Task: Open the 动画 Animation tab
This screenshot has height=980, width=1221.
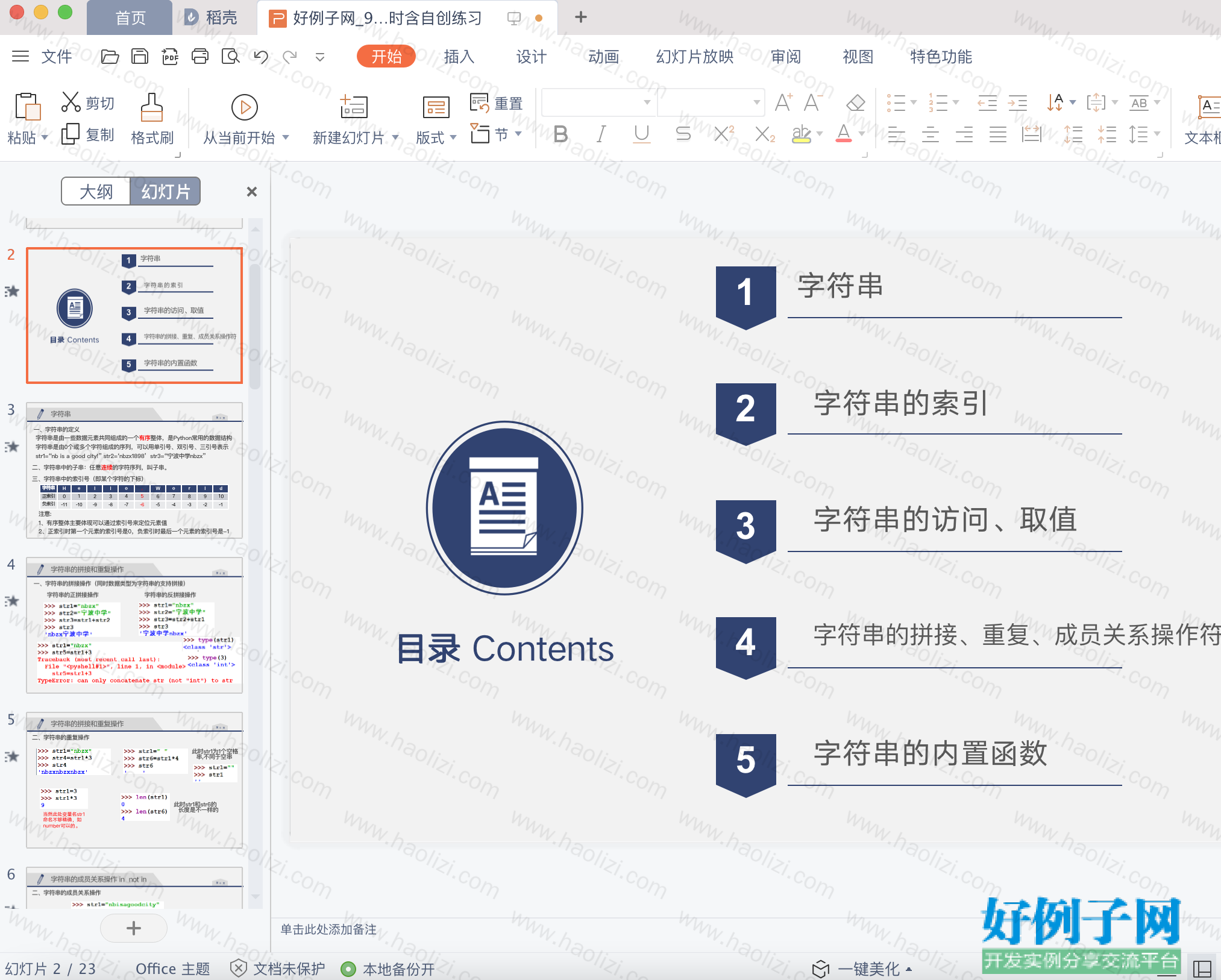Action: tap(604, 57)
